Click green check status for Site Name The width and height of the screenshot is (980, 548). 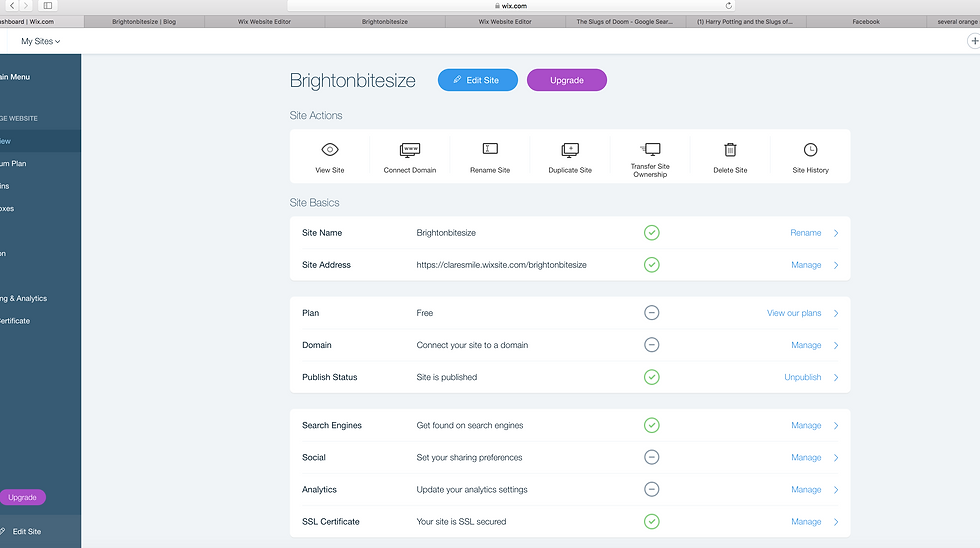pyautogui.click(x=652, y=233)
